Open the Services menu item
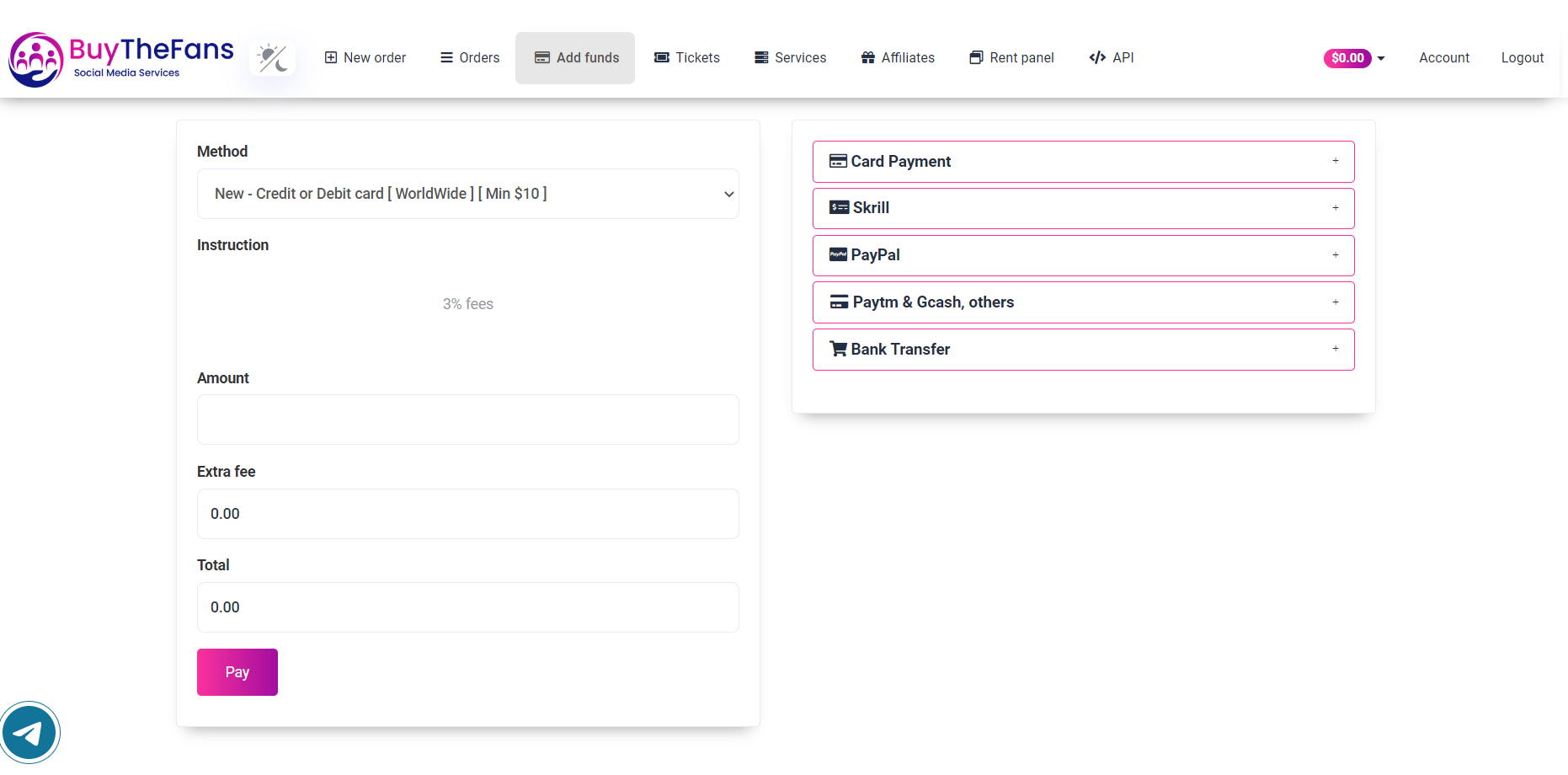 click(x=790, y=58)
